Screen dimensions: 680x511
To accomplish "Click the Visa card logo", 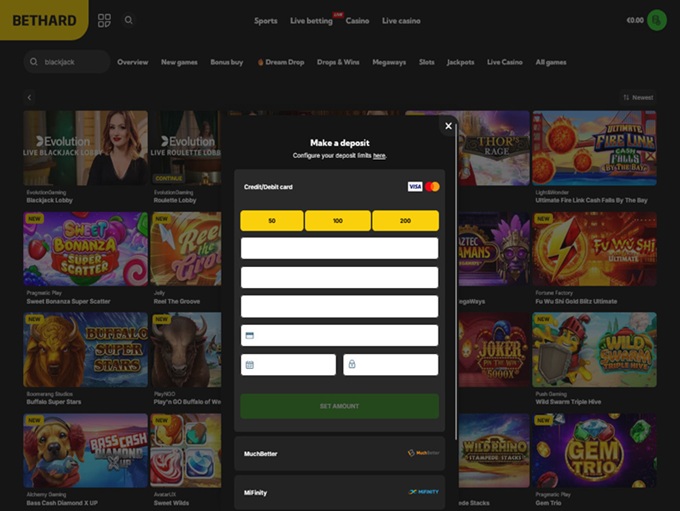I will pos(415,187).
